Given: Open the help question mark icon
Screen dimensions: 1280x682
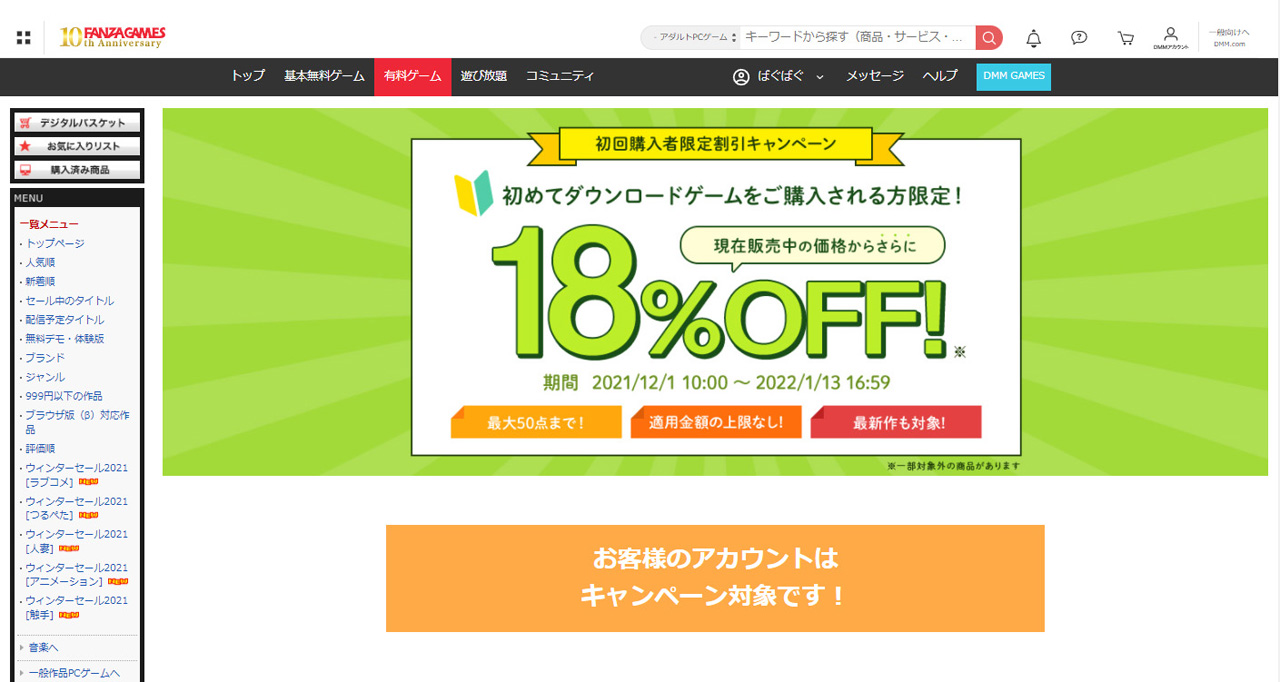Looking at the screenshot, I should coord(1079,38).
